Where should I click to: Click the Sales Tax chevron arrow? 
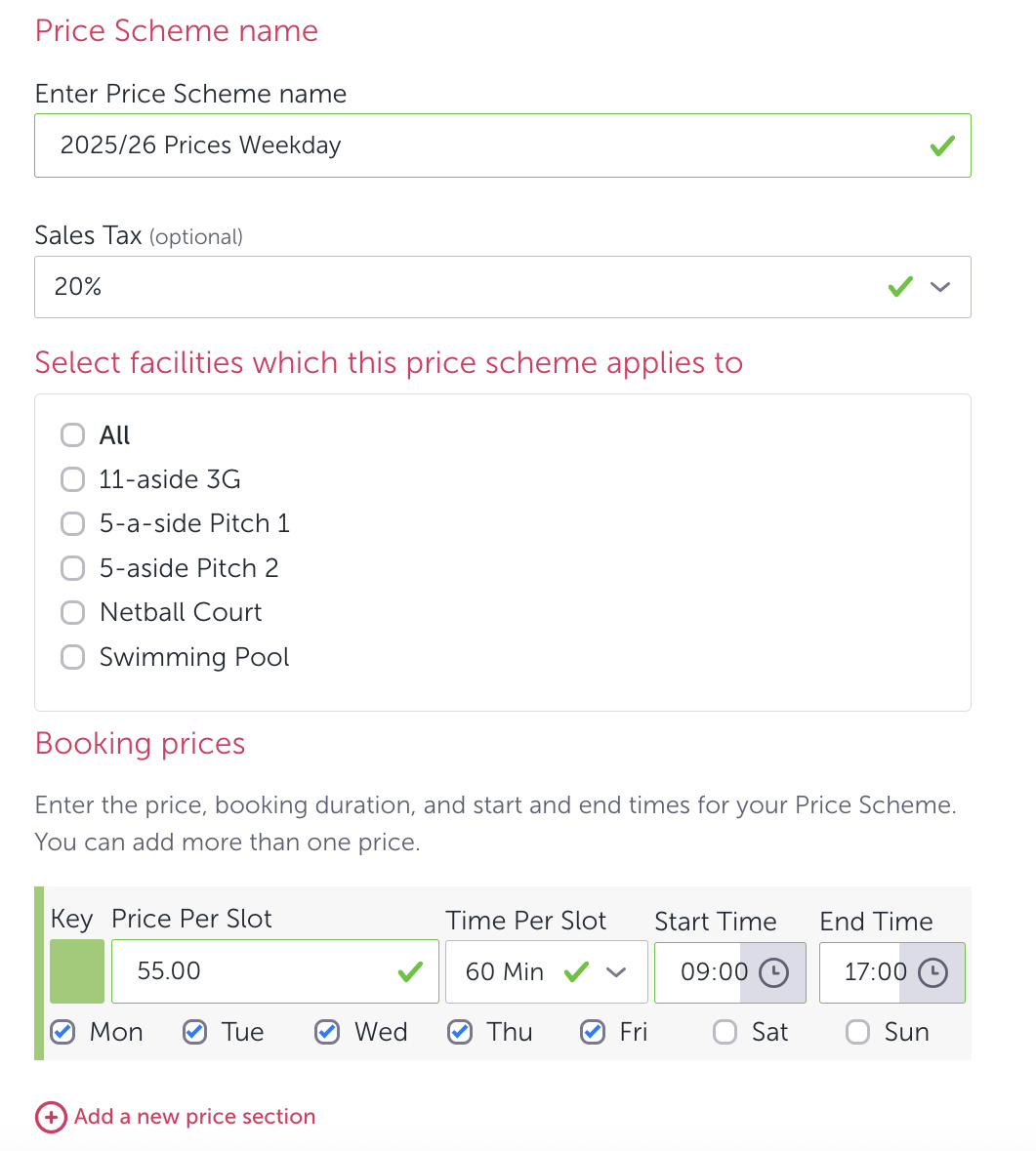[x=939, y=287]
